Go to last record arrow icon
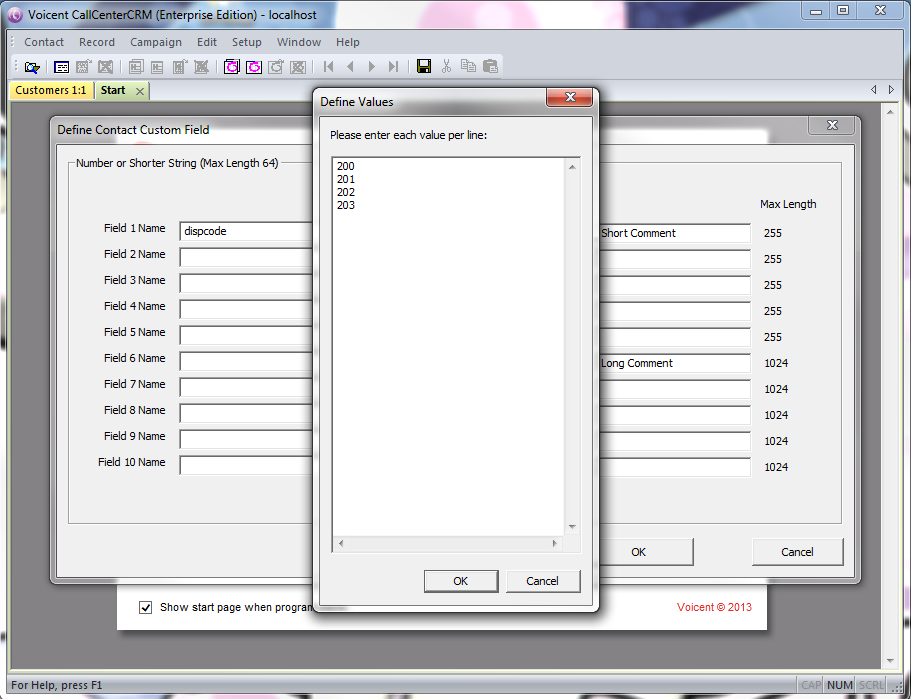This screenshot has width=911, height=699. click(x=393, y=67)
